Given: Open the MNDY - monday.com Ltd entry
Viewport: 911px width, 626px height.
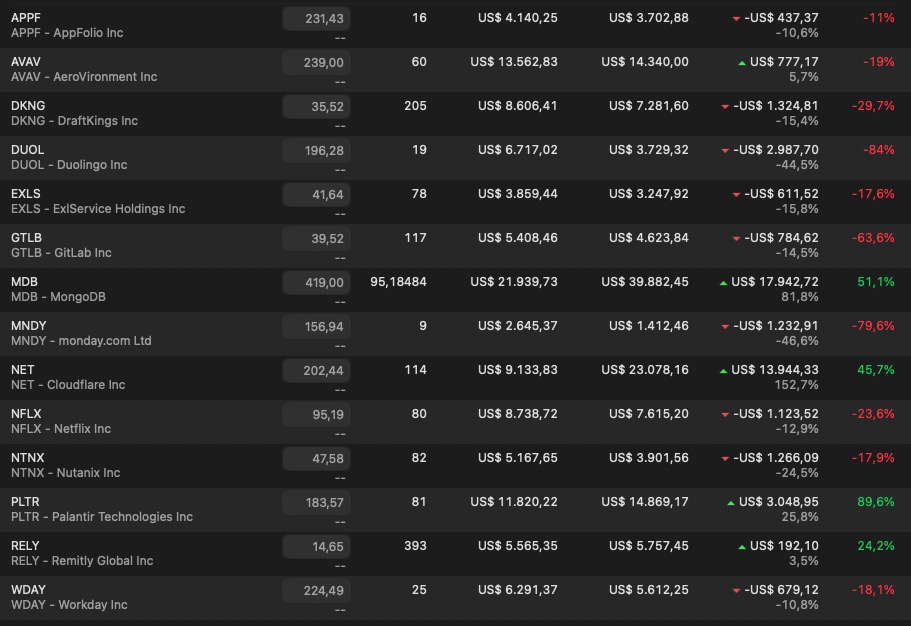Looking at the screenshot, I should pos(81,341).
